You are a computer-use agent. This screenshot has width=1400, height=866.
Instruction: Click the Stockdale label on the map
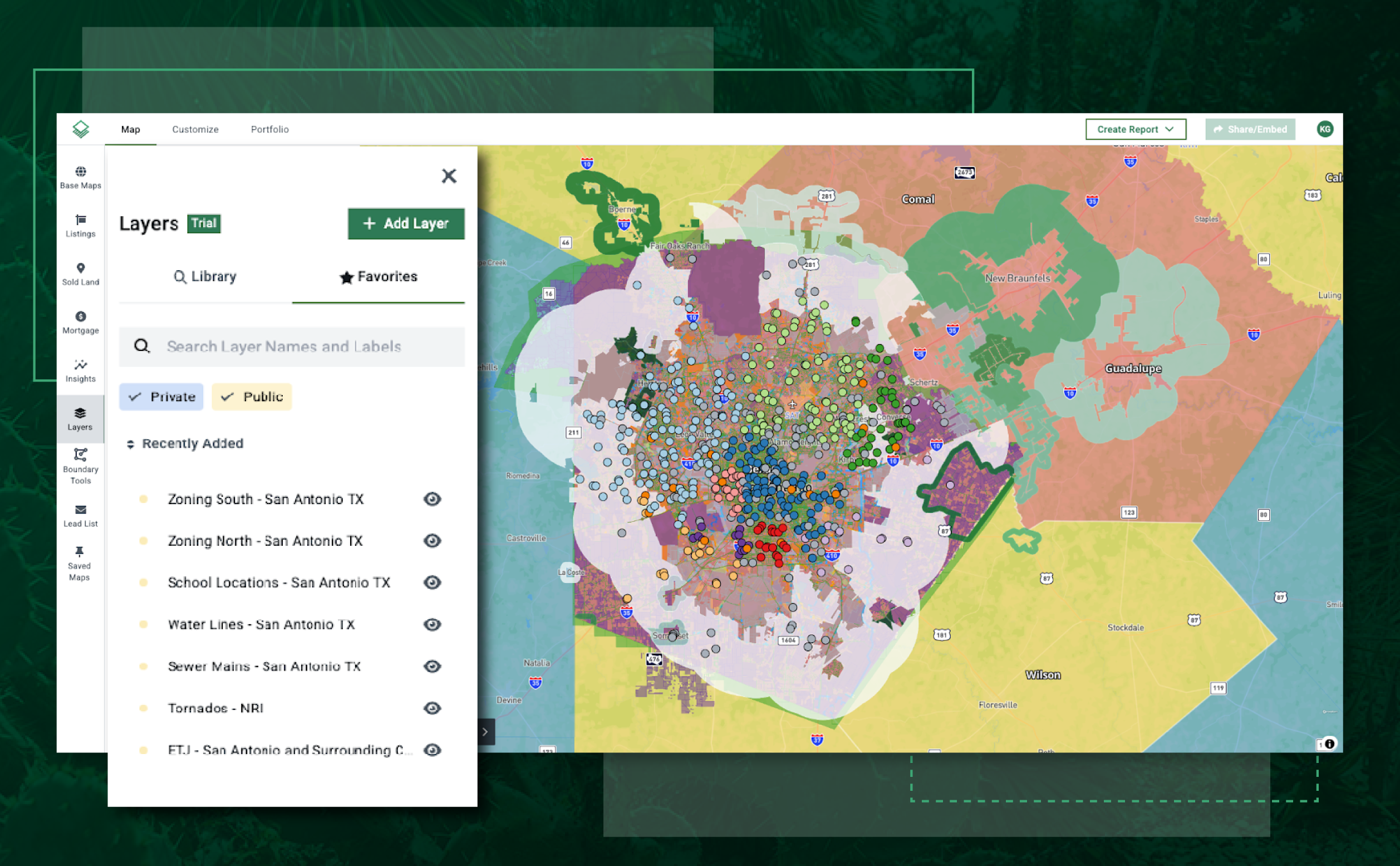(1125, 627)
